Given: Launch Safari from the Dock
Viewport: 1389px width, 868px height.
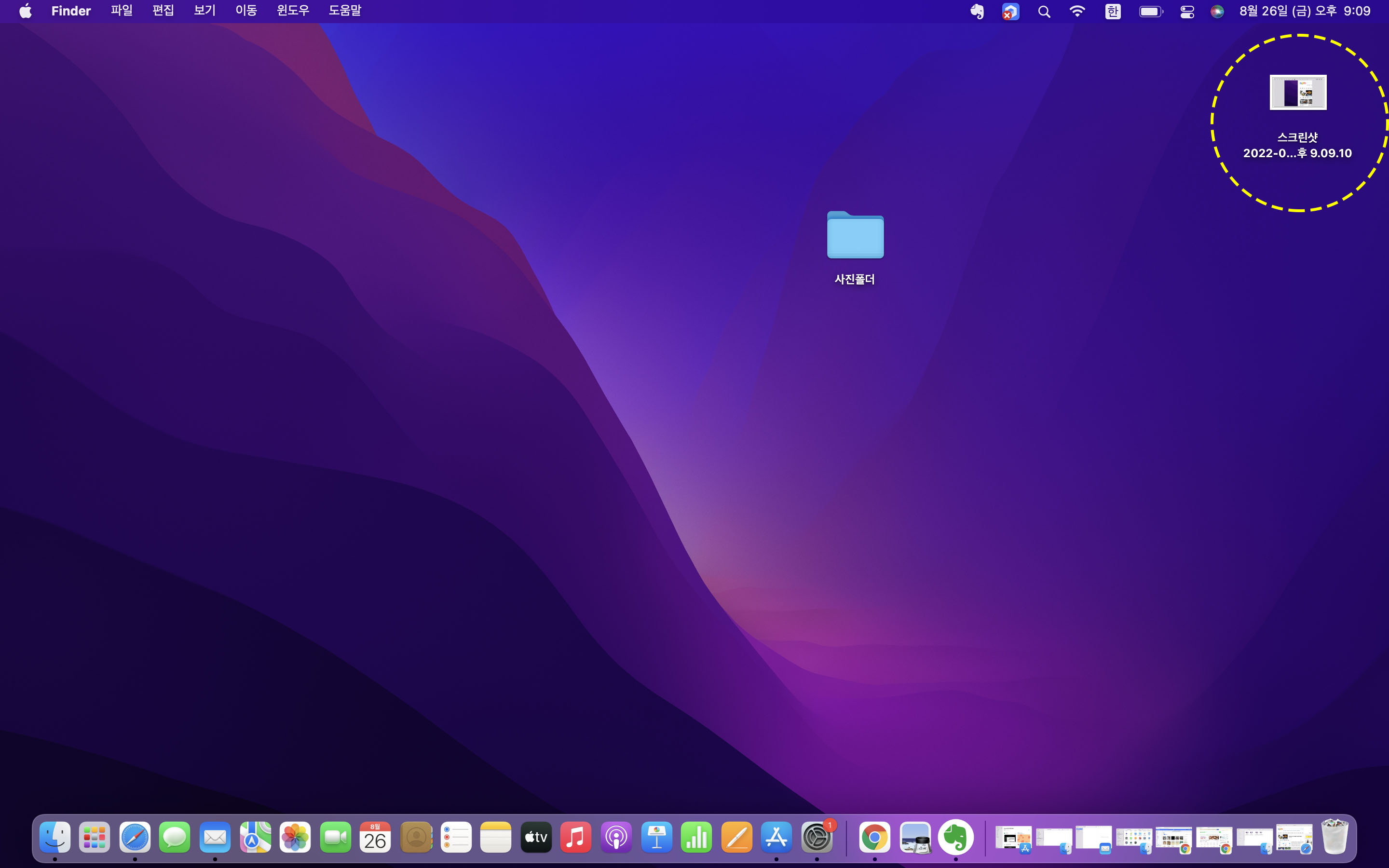Looking at the screenshot, I should [x=134, y=838].
